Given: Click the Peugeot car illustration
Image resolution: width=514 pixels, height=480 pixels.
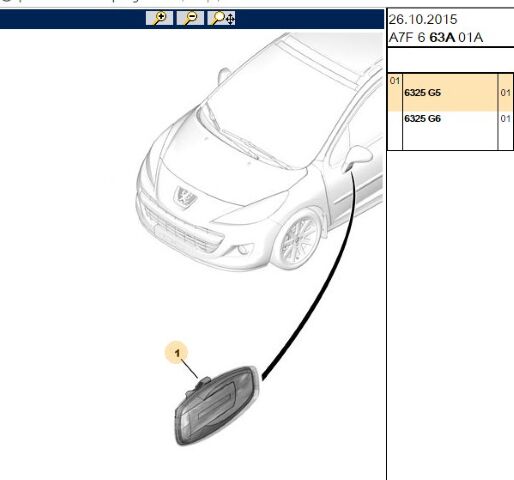Looking at the screenshot, I should pyautogui.click(x=260, y=152).
